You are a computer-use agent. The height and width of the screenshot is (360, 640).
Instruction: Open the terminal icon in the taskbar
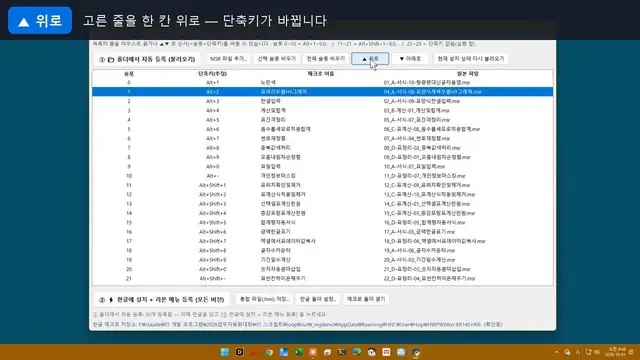pyautogui.click(x=342, y=352)
